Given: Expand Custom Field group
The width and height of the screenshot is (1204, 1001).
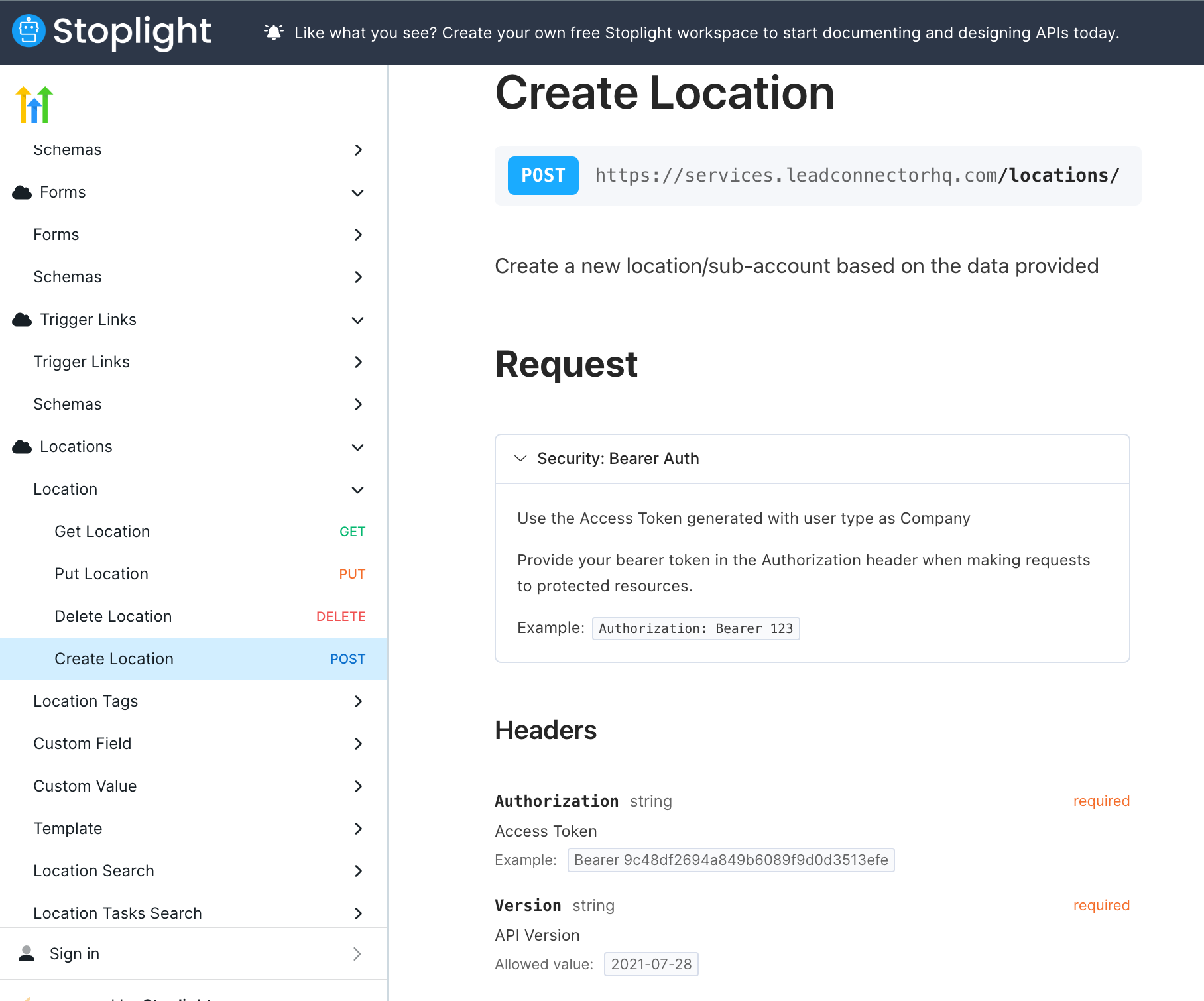Looking at the screenshot, I should [x=194, y=744].
